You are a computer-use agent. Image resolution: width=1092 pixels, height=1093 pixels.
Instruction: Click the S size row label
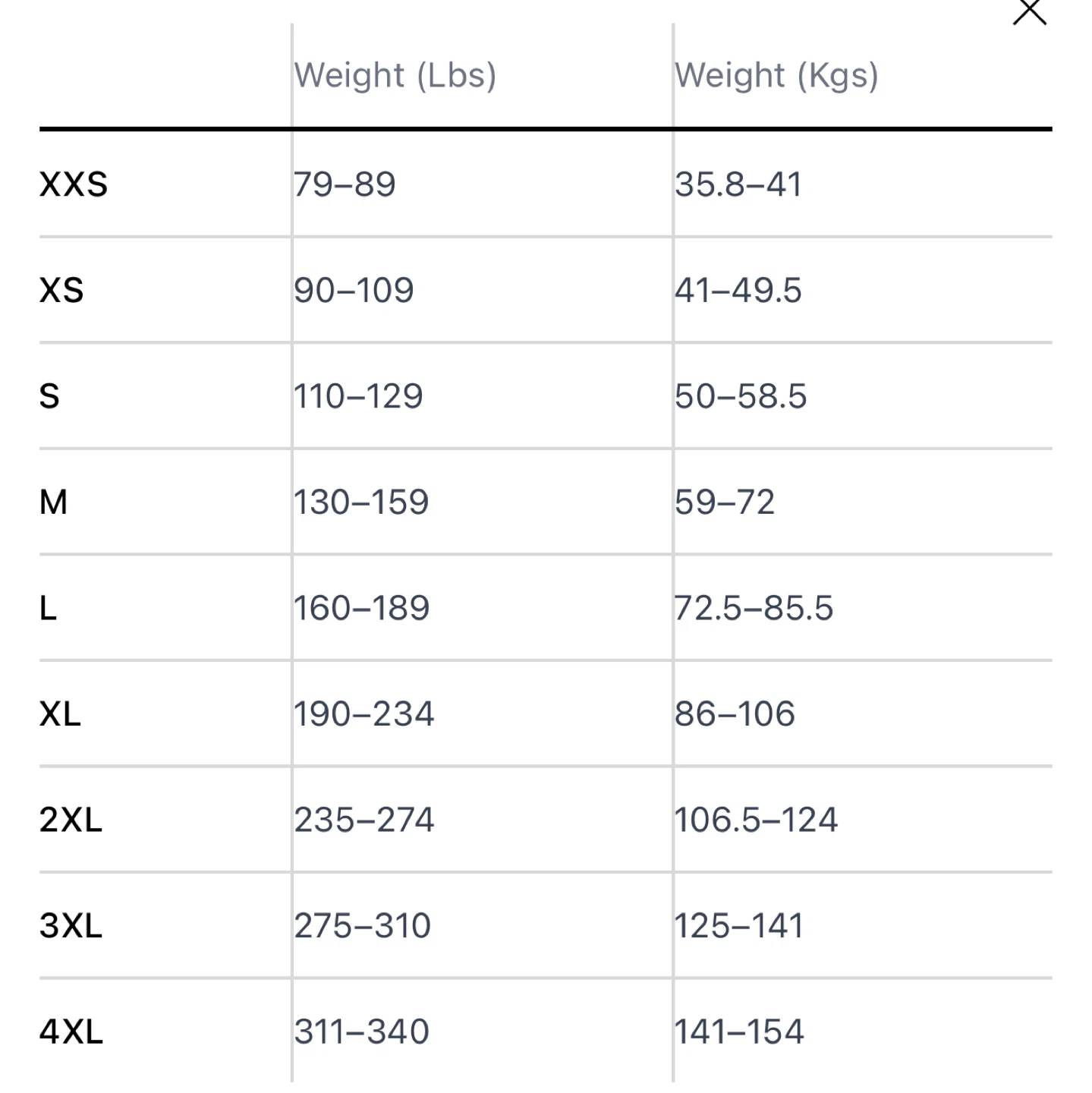pyautogui.click(x=49, y=396)
